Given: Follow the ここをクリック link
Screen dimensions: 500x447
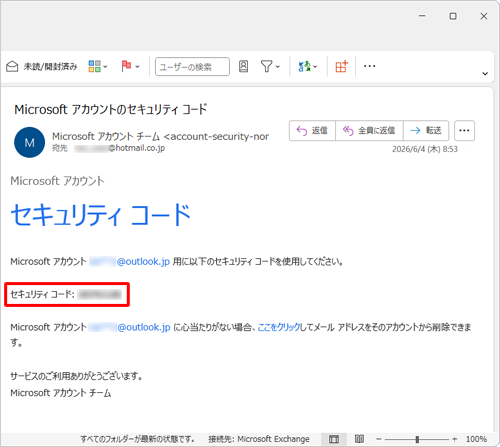Looking at the screenshot, I should click(279, 327).
